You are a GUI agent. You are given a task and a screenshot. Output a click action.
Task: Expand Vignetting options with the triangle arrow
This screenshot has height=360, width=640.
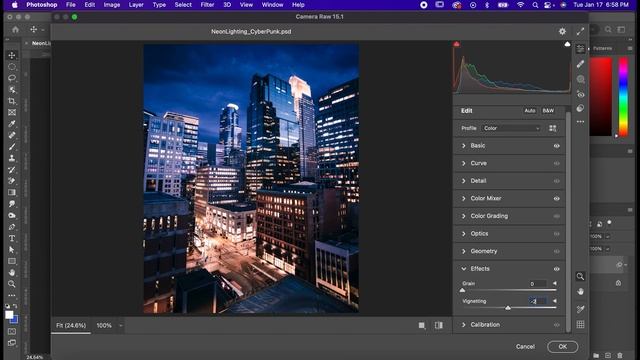555,301
